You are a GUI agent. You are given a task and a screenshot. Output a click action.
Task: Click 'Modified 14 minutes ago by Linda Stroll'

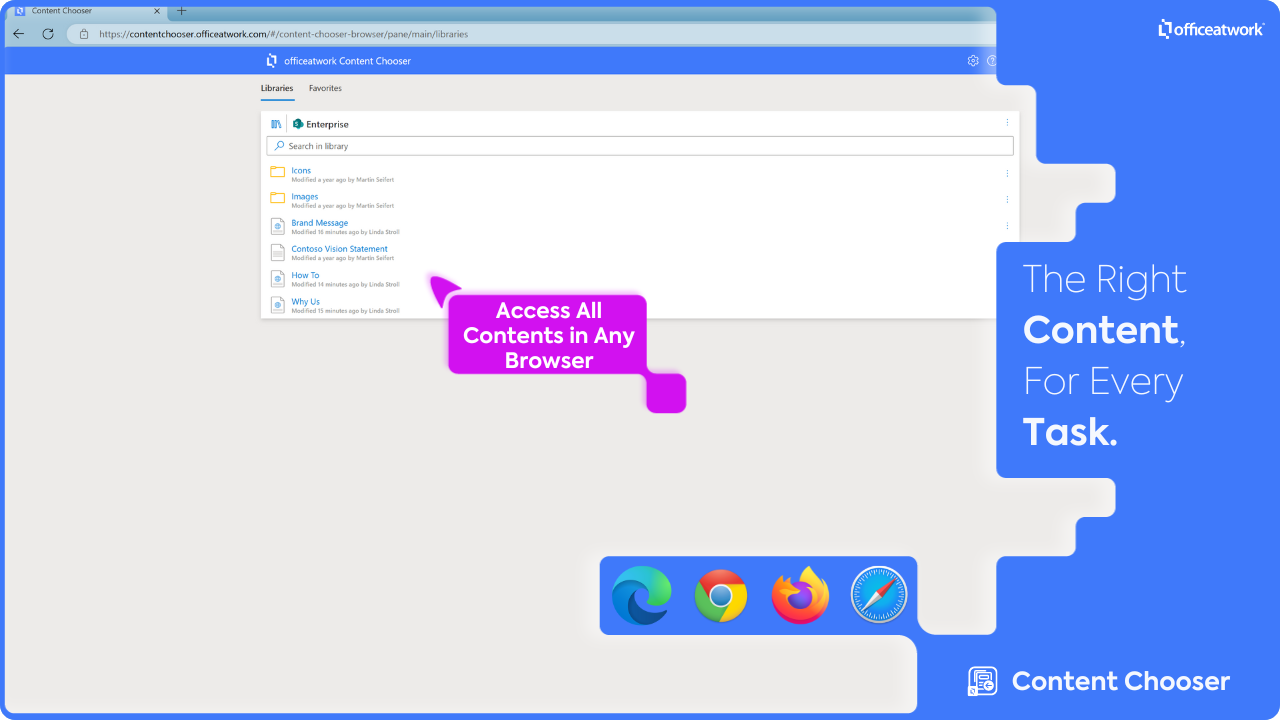(345, 284)
